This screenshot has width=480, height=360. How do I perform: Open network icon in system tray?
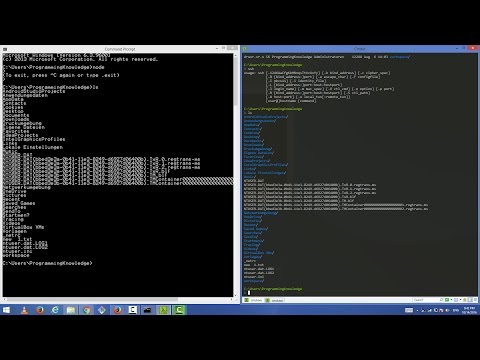[430, 310]
